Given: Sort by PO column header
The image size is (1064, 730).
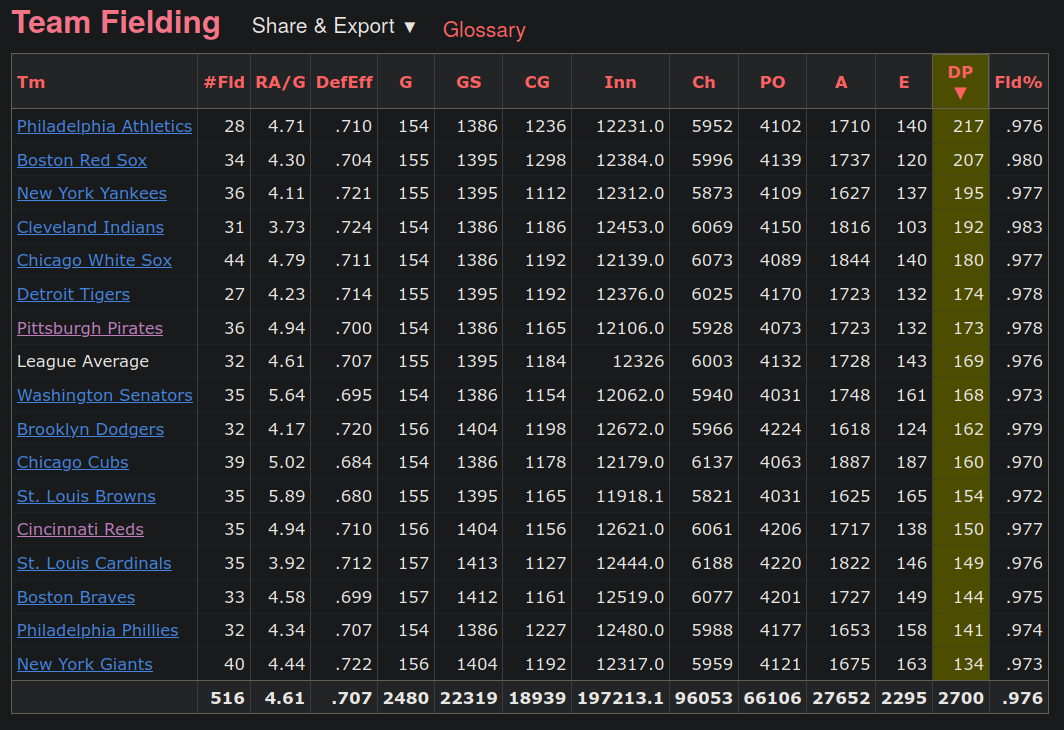Looking at the screenshot, I should (772, 82).
